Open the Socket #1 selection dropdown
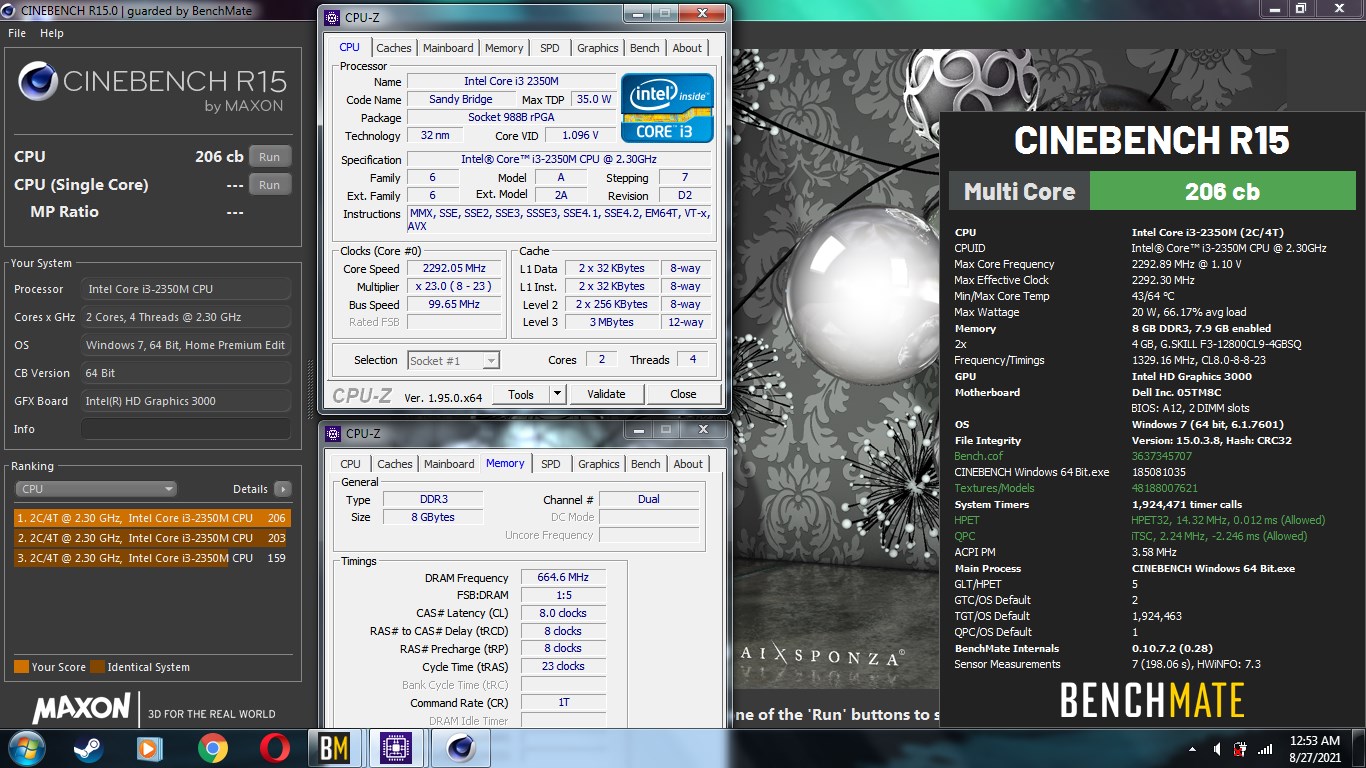This screenshot has height=768, width=1366. [453, 360]
